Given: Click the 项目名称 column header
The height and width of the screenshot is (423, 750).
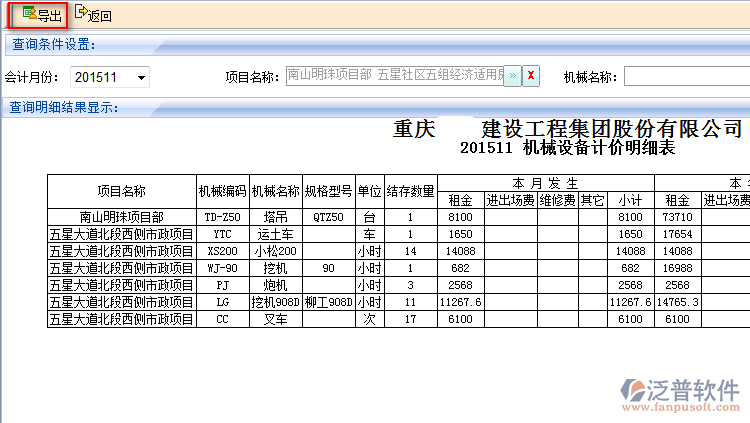Looking at the screenshot, I should pos(122,191).
